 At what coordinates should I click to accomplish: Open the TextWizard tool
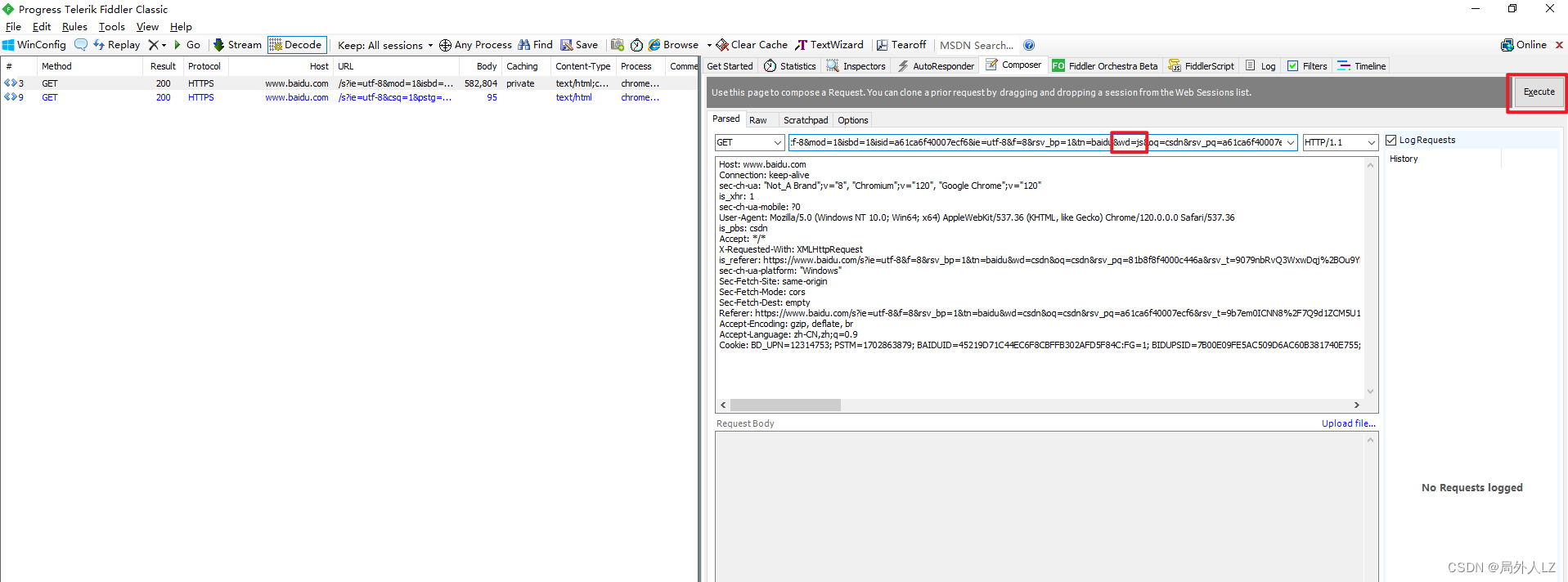coord(829,45)
